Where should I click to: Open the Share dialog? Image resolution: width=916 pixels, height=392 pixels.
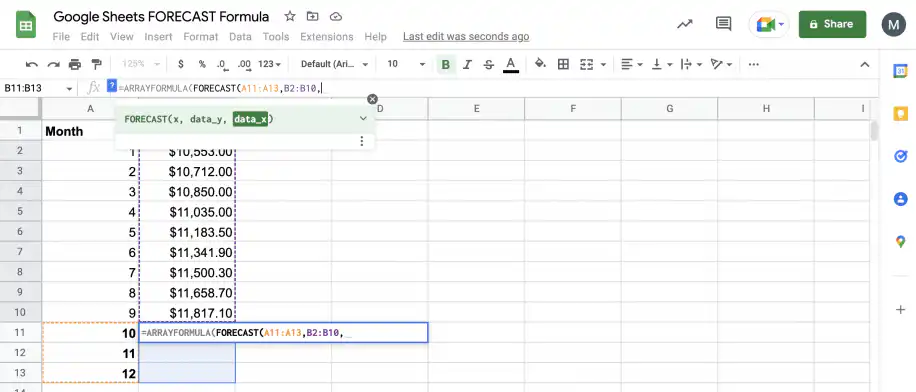coord(832,25)
